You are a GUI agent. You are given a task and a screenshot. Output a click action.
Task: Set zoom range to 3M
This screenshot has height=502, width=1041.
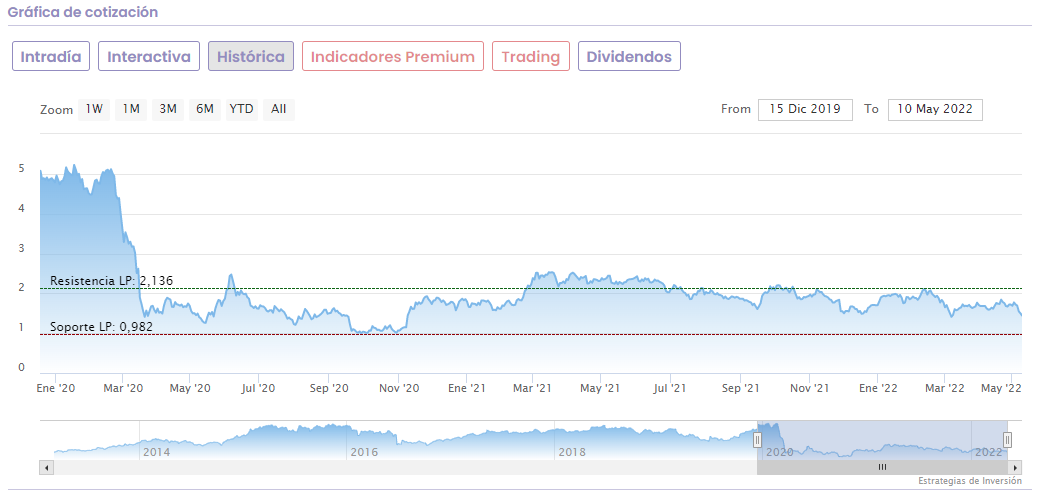pyautogui.click(x=168, y=109)
